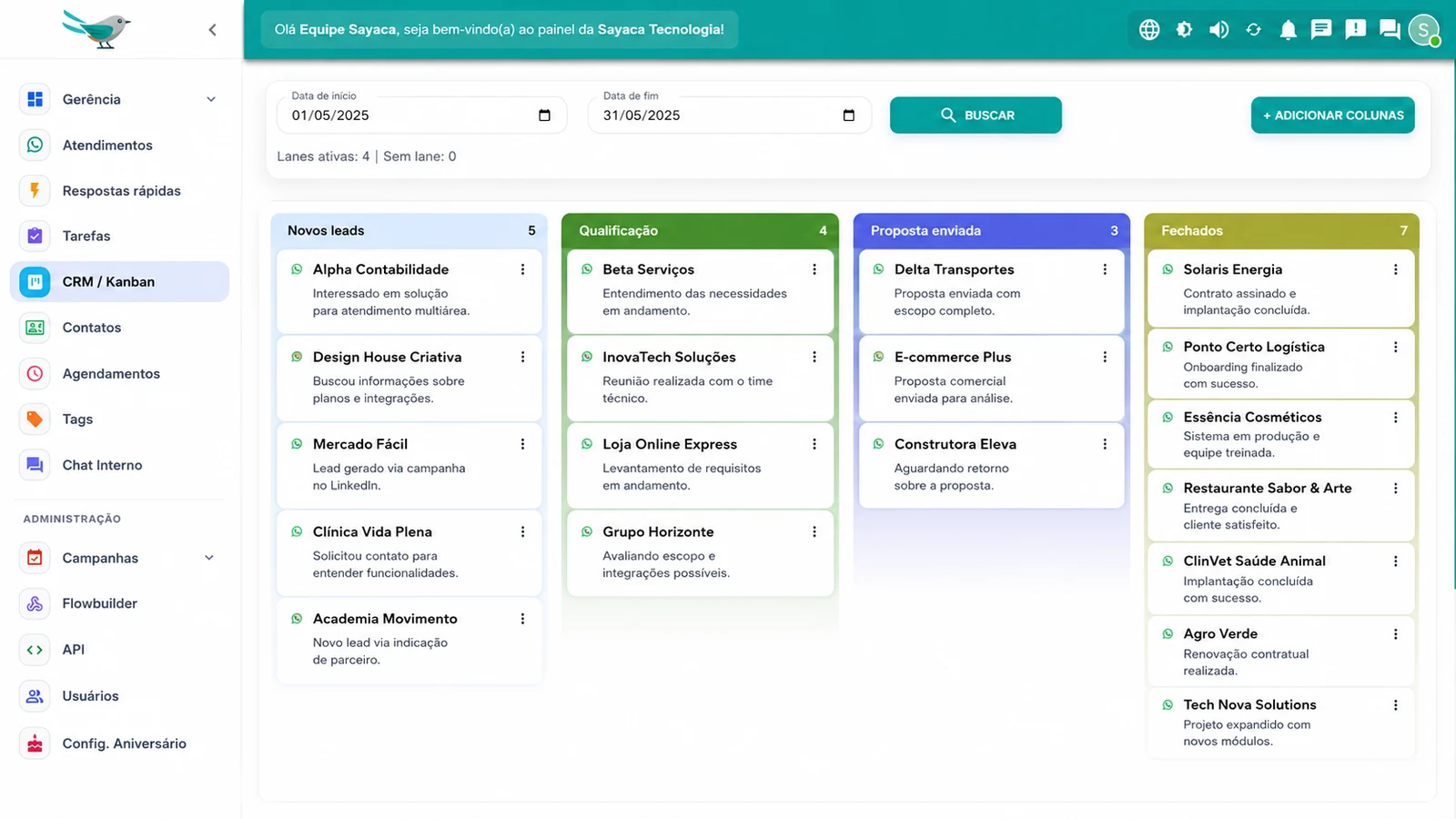Open Construtora Eleva card options
The height and width of the screenshot is (819, 1456).
coord(1105,444)
